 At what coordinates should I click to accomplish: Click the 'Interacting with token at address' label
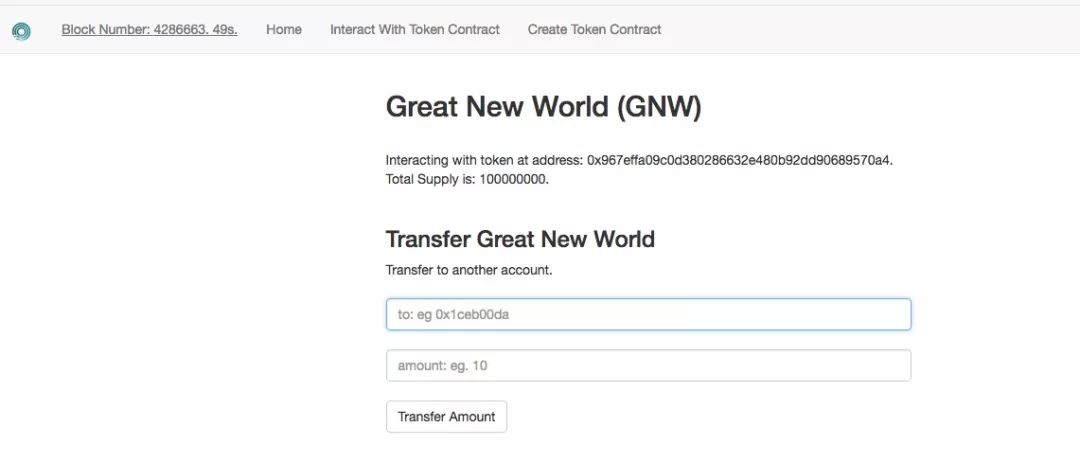pyautogui.click(x=484, y=160)
